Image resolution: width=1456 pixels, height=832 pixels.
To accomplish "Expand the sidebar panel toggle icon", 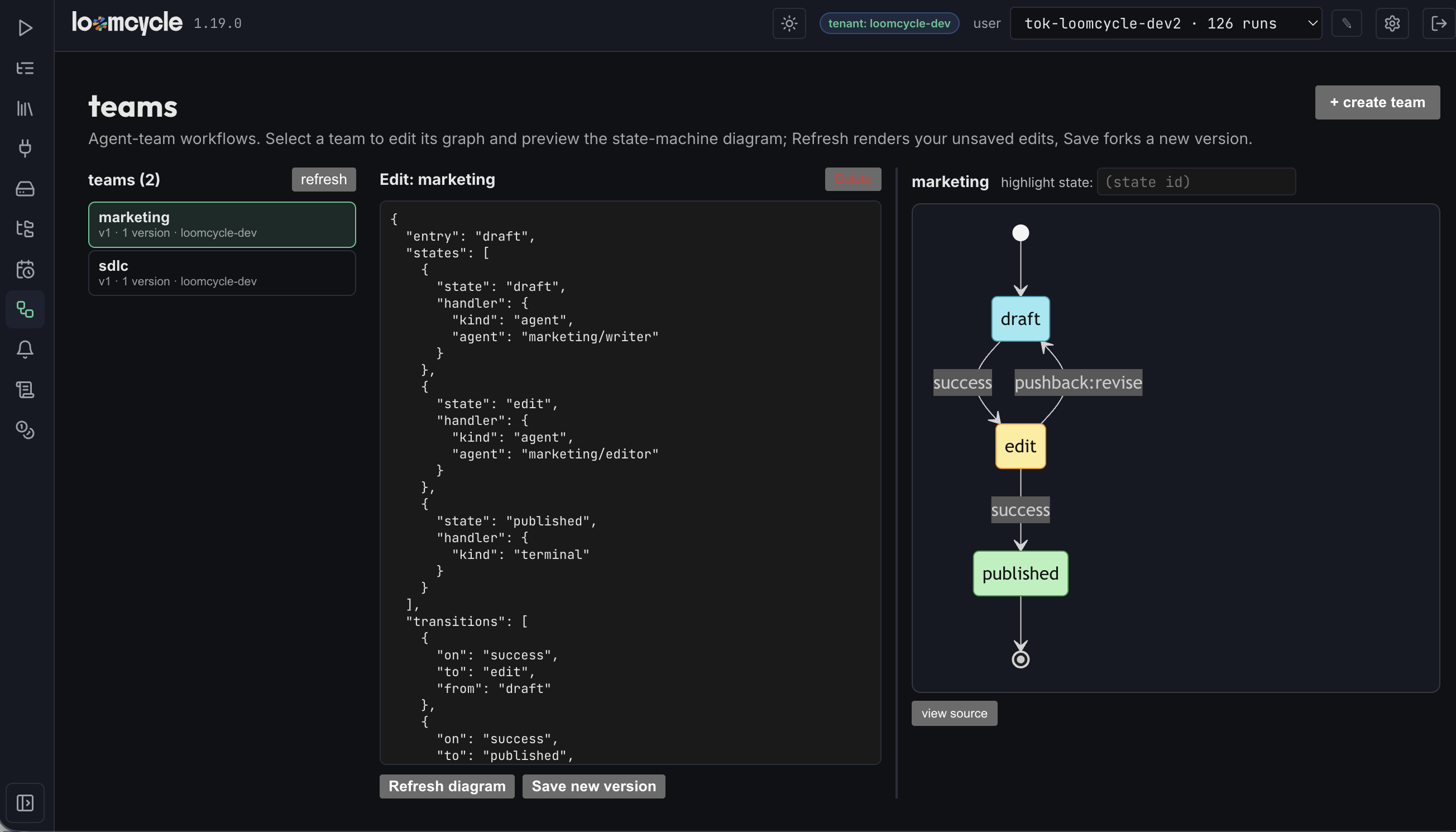I will pos(25,803).
